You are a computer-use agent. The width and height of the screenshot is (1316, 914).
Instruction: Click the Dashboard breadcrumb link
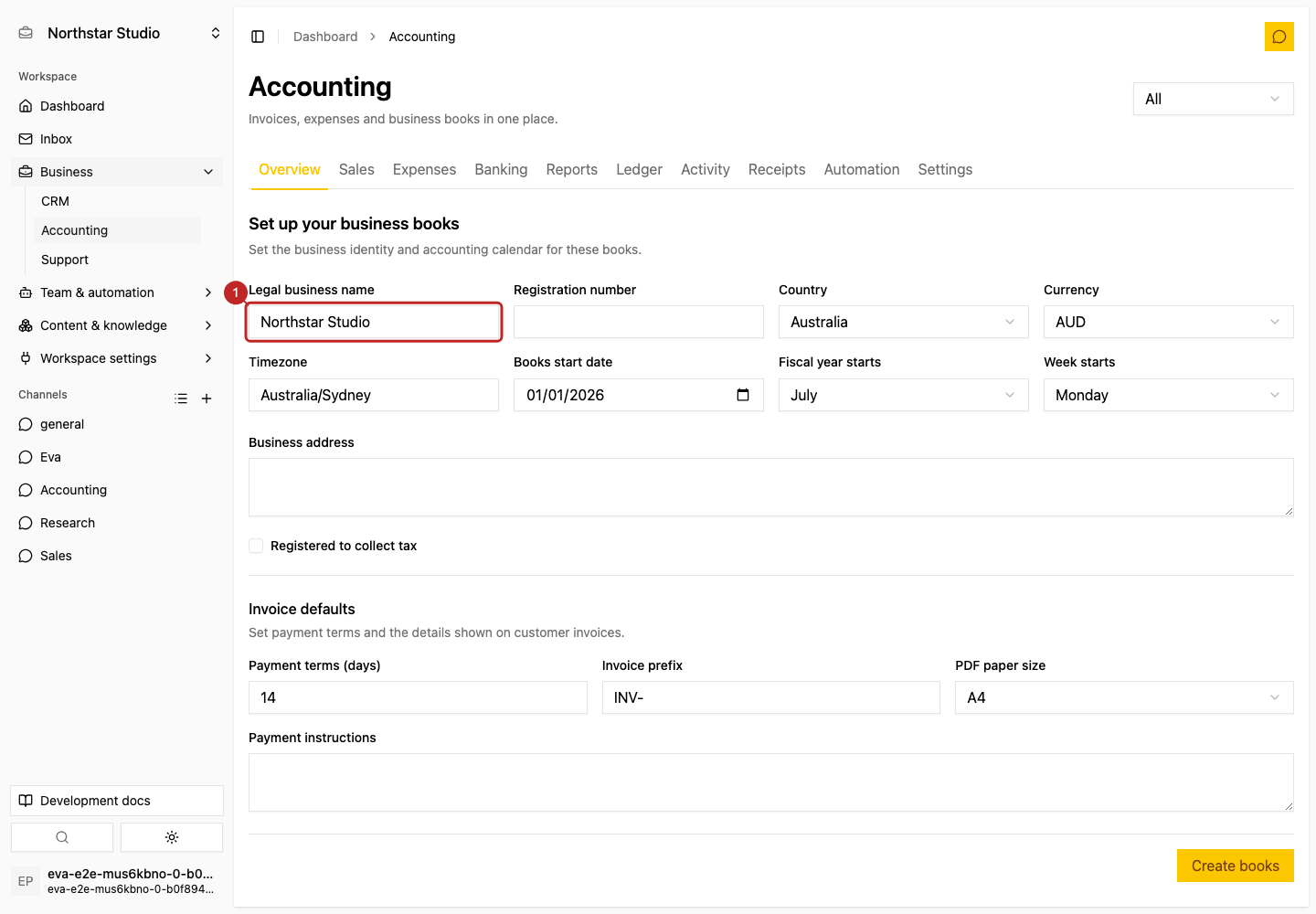click(325, 37)
